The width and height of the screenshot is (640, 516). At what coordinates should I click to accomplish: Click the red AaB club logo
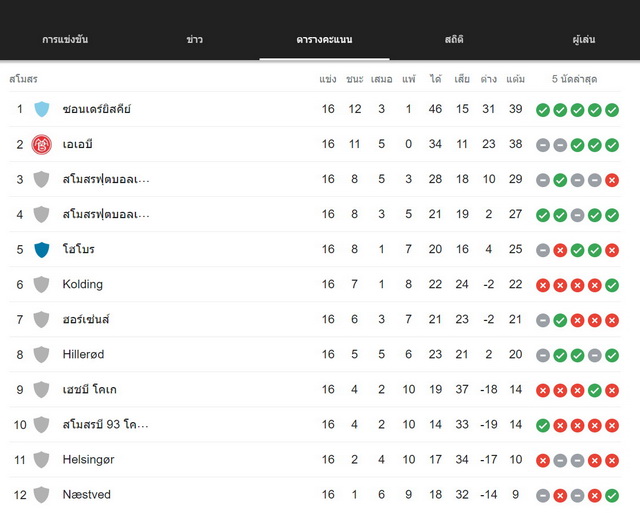click(42, 144)
